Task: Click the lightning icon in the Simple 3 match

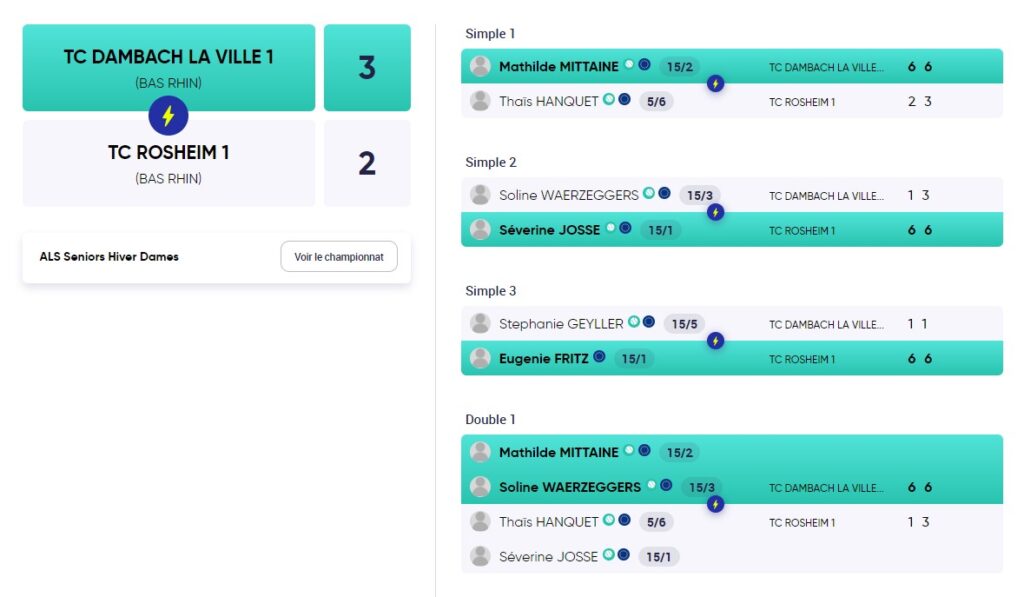Action: click(x=716, y=341)
